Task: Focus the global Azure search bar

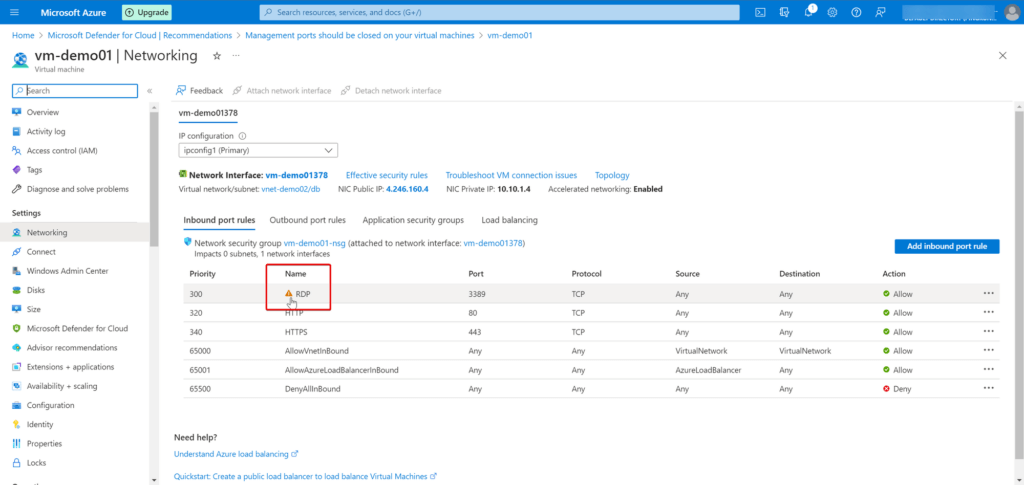Action: [x=500, y=12]
